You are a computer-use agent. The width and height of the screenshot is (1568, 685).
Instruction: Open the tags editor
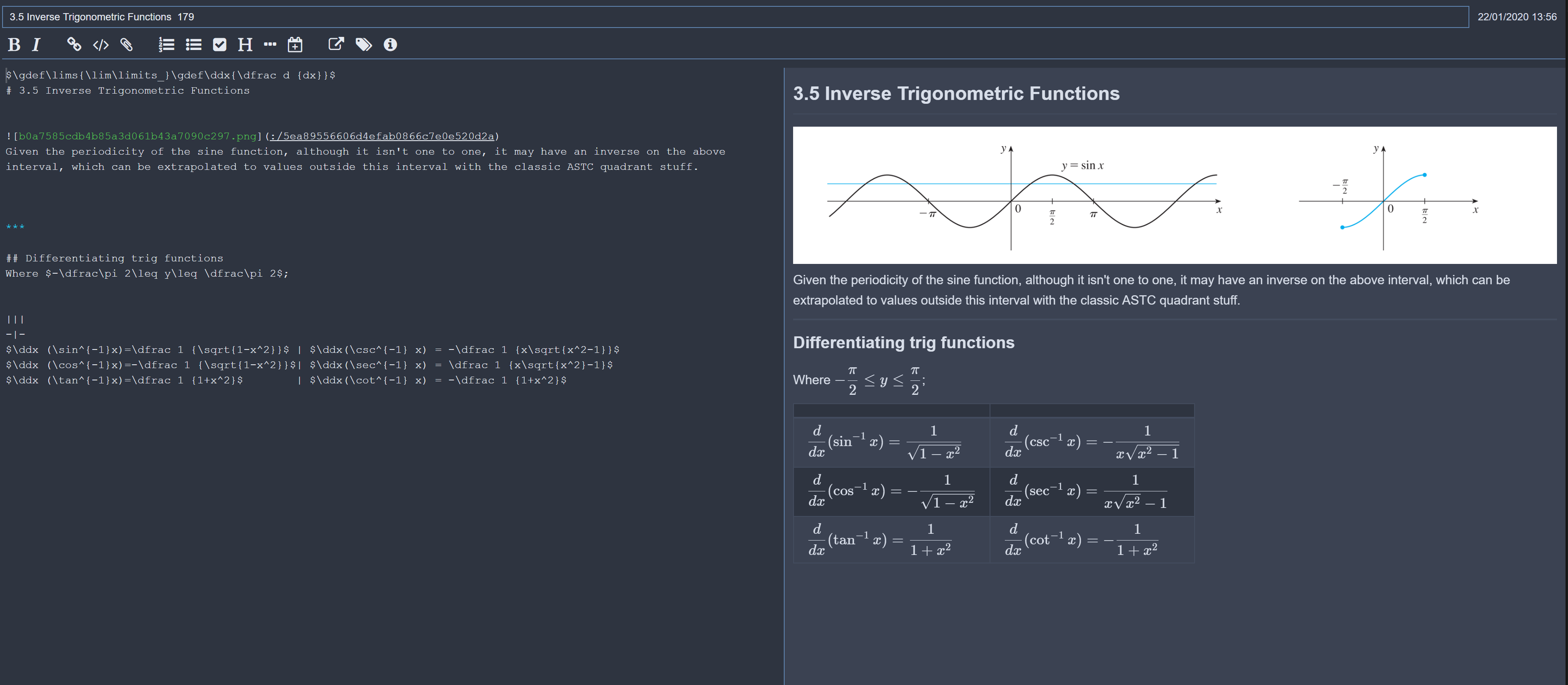coord(363,44)
